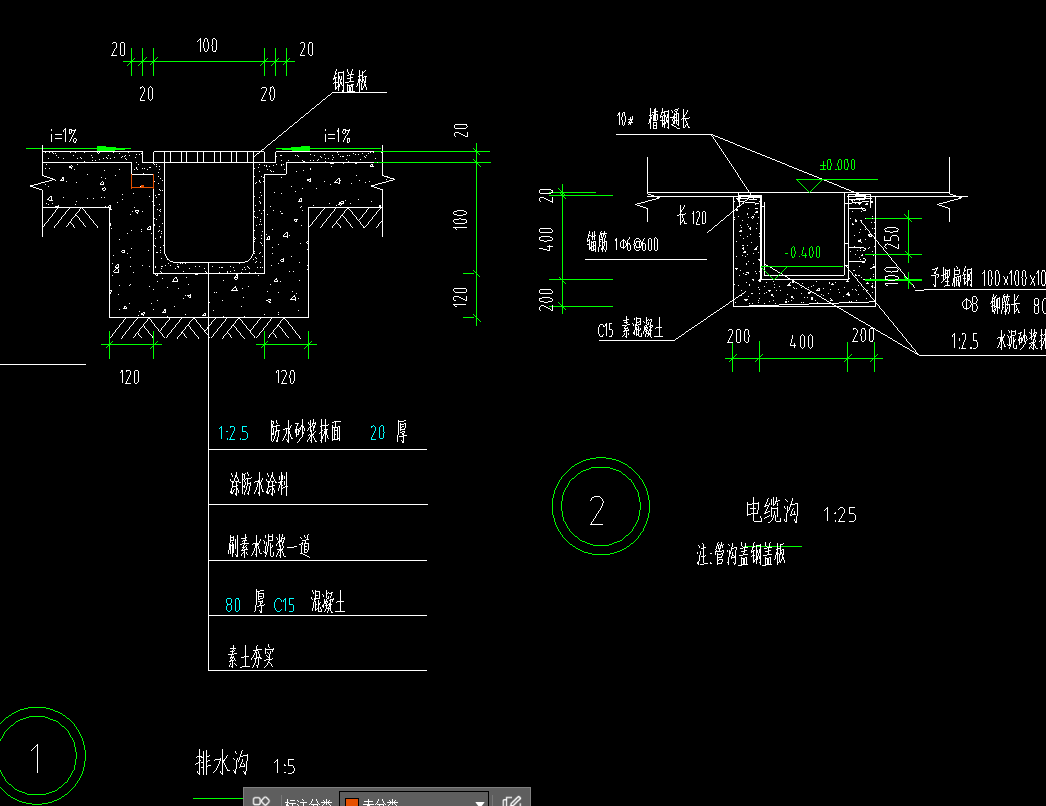This screenshot has height=806, width=1046.
Task: Click the 排水沟 drawing title
Action: pos(222,762)
